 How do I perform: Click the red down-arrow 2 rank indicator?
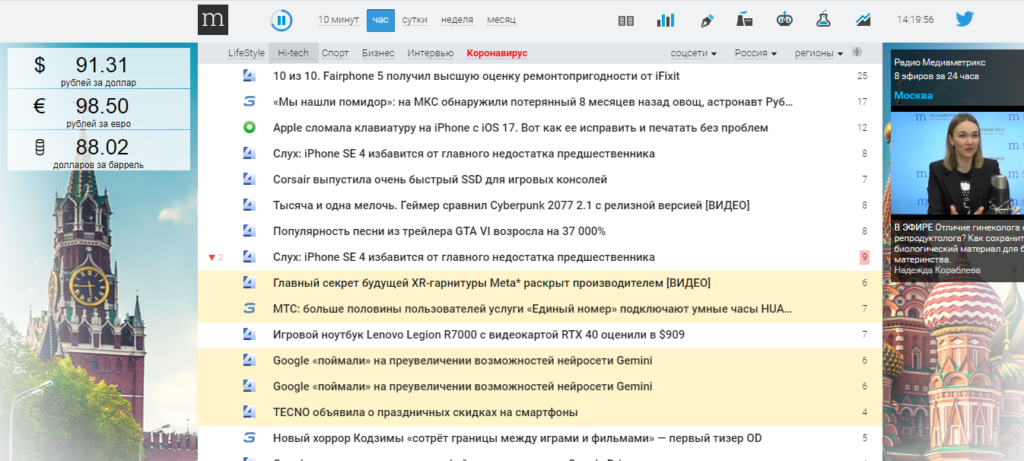[x=215, y=257]
